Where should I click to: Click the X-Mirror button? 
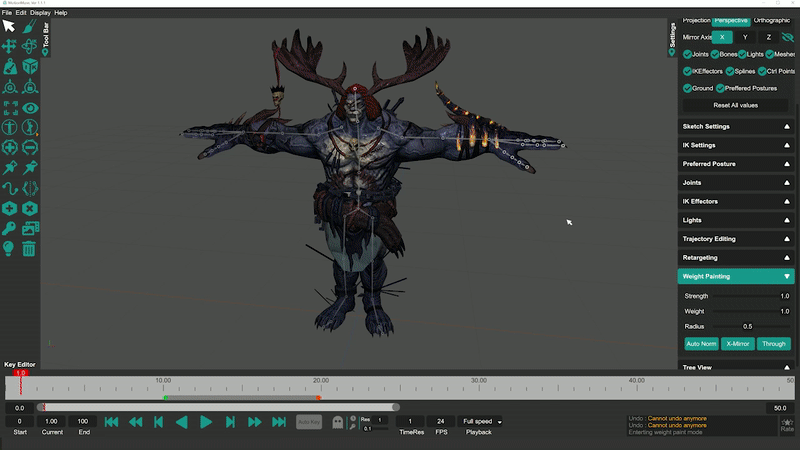pos(737,344)
